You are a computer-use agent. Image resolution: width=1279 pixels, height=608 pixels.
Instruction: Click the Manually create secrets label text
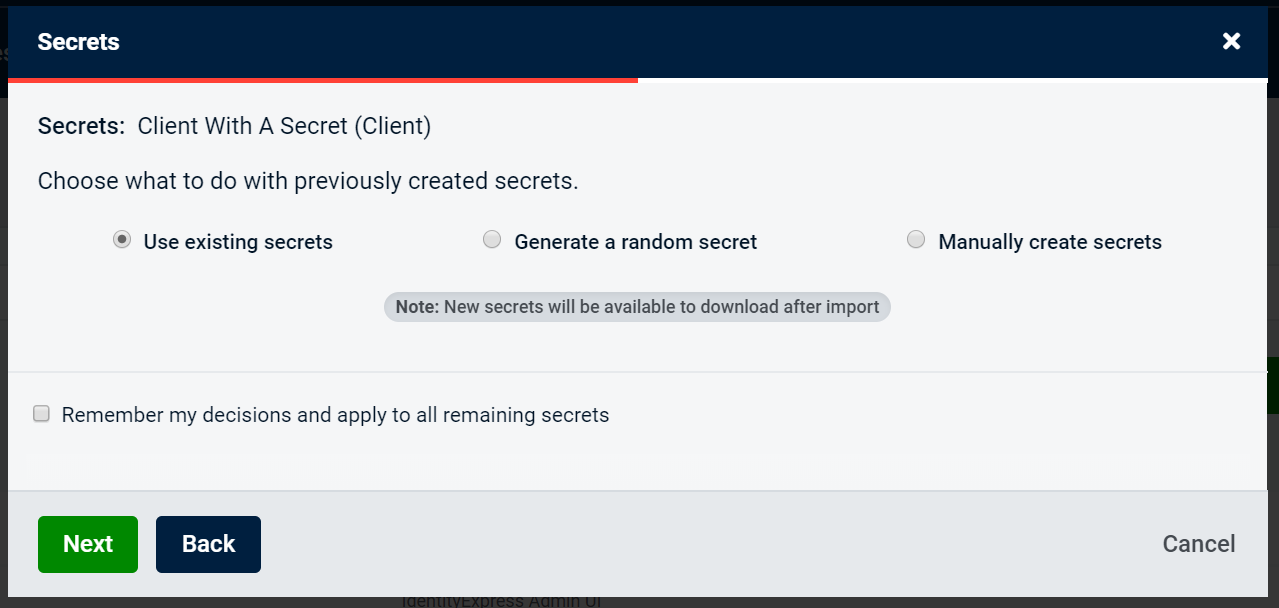pos(1048,241)
